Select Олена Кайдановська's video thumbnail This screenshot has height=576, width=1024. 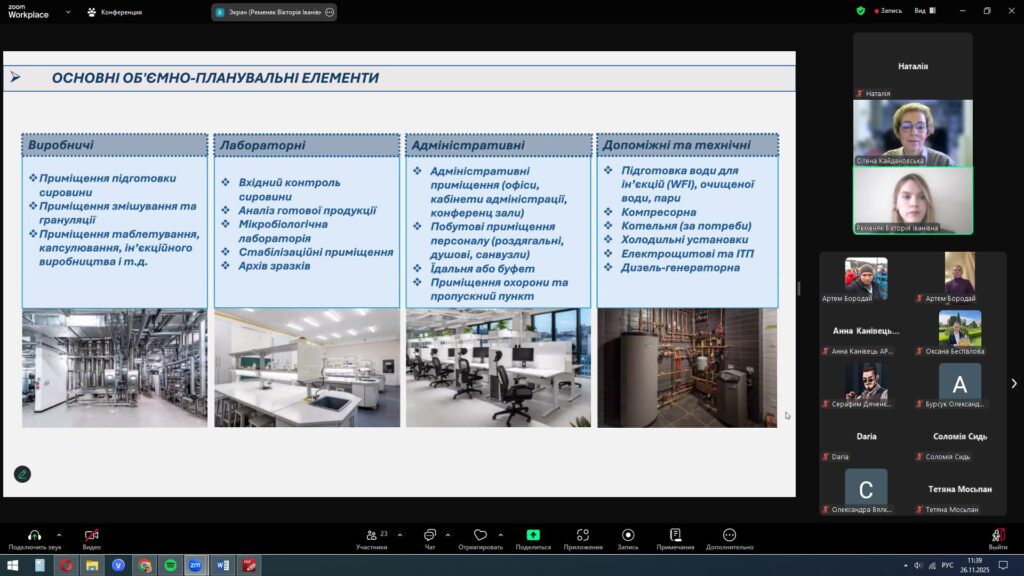(912, 132)
